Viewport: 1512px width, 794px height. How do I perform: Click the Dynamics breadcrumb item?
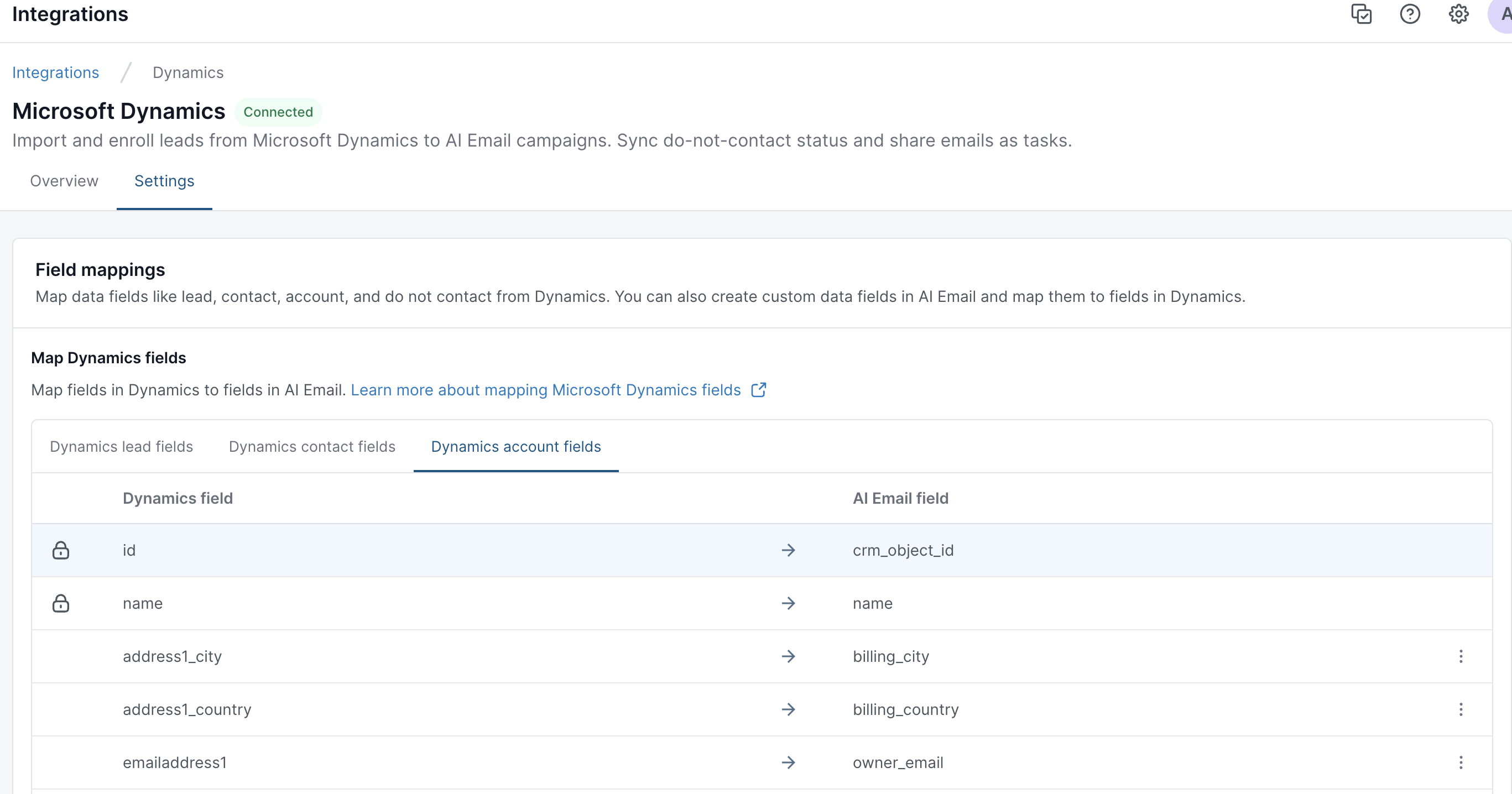(188, 72)
